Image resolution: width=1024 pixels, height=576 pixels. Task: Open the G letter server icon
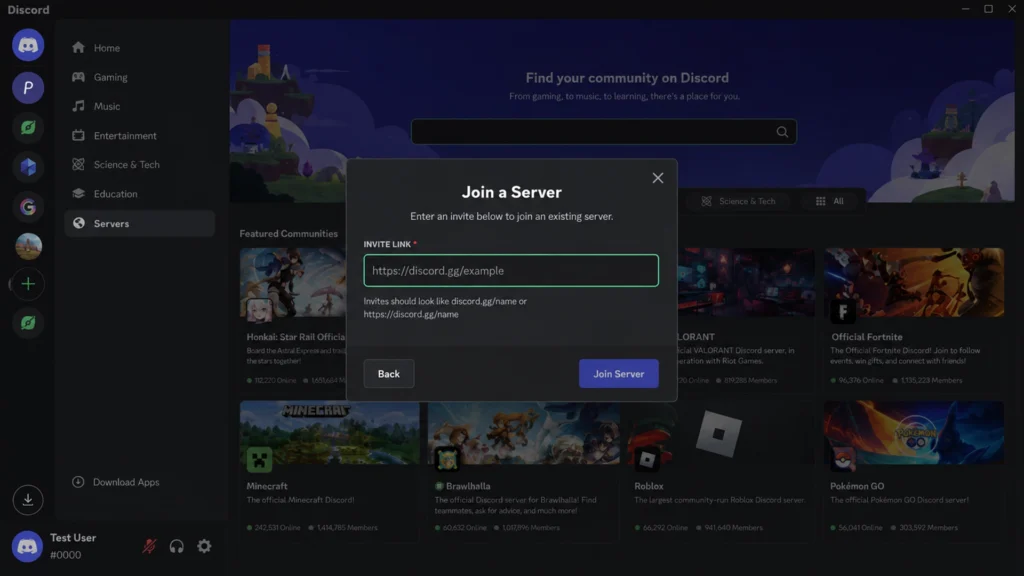[27, 207]
